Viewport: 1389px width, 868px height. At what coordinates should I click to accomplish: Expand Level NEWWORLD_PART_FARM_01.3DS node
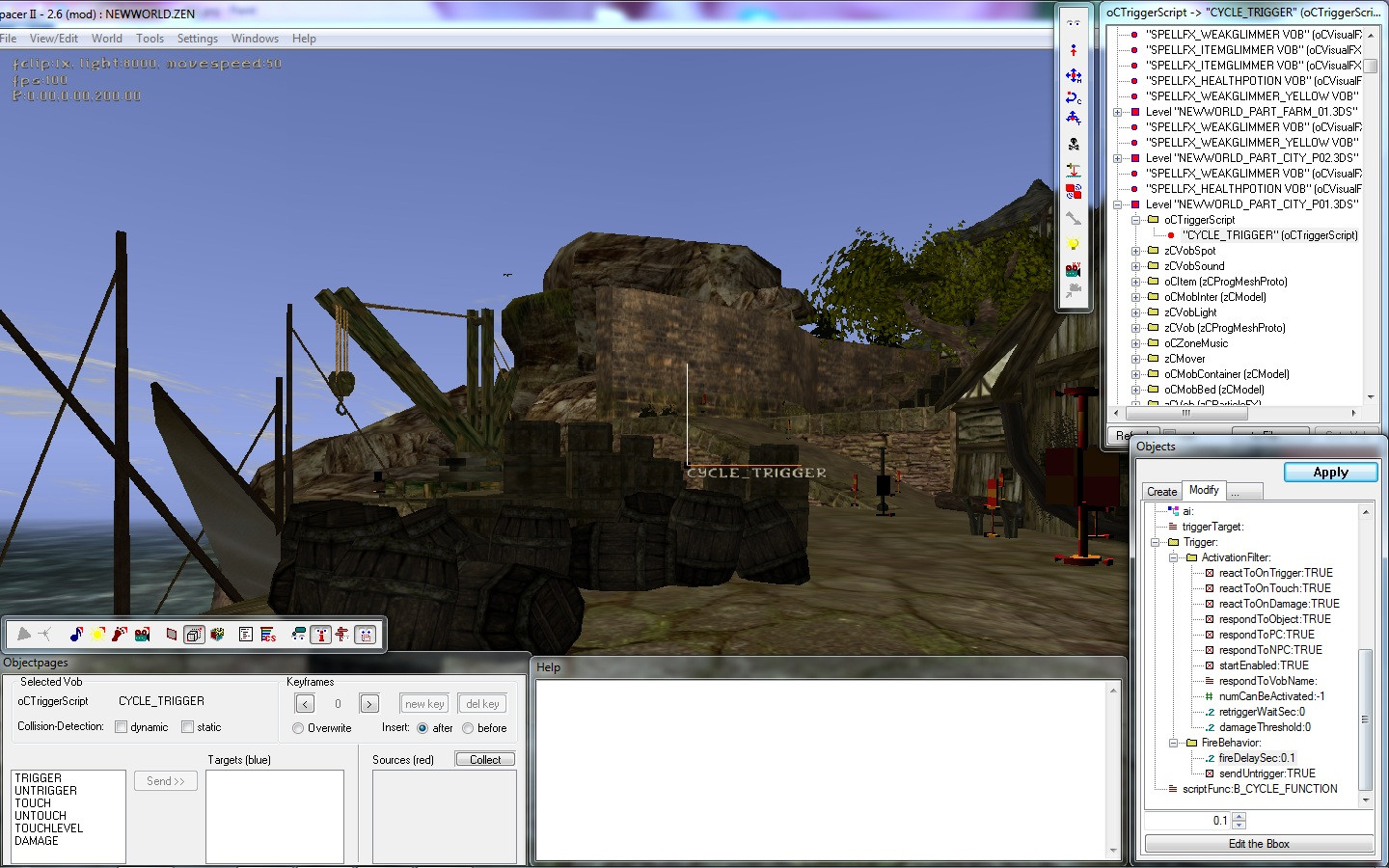(x=1117, y=112)
